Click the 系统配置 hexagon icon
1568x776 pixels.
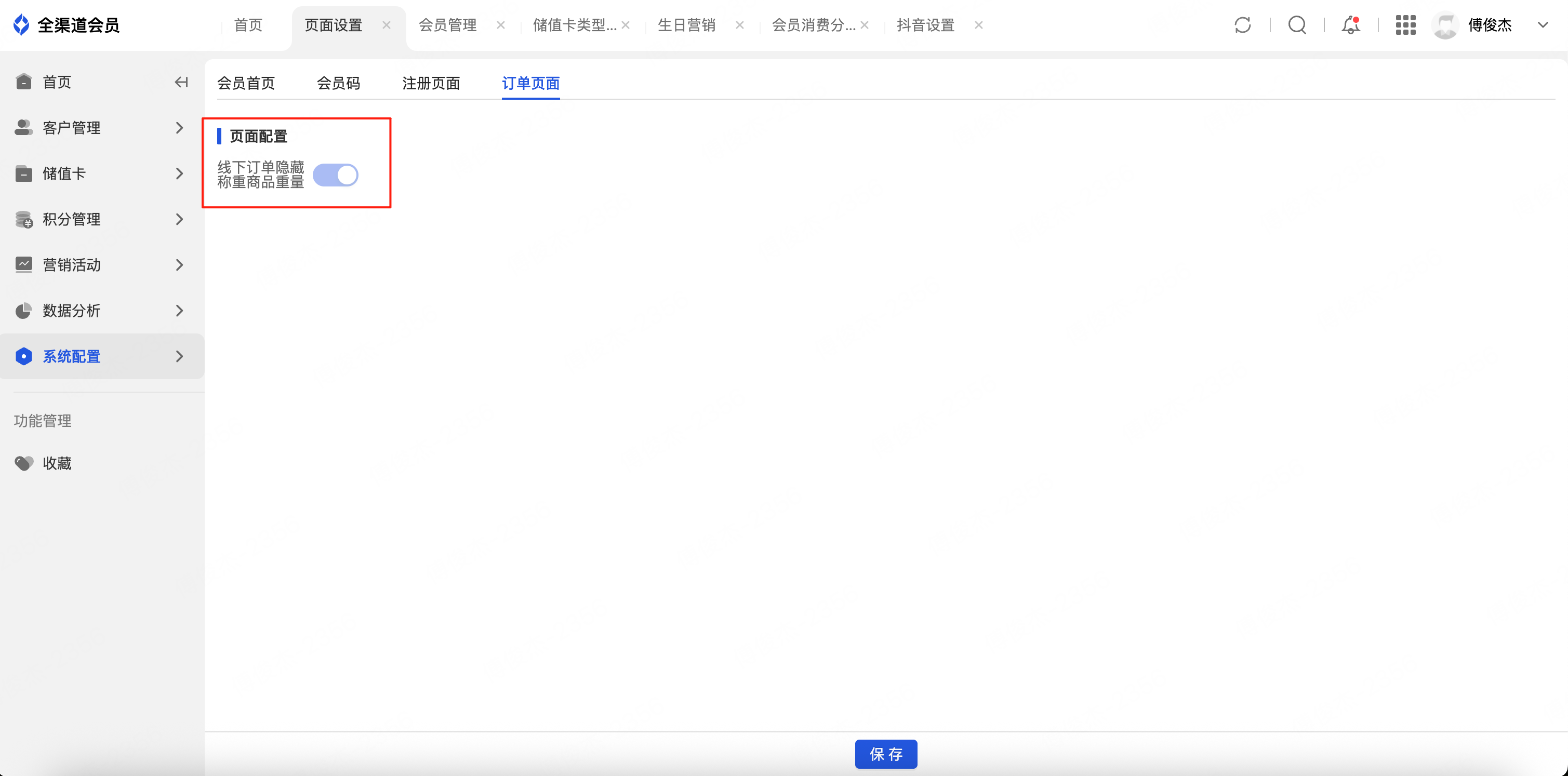pyautogui.click(x=24, y=356)
